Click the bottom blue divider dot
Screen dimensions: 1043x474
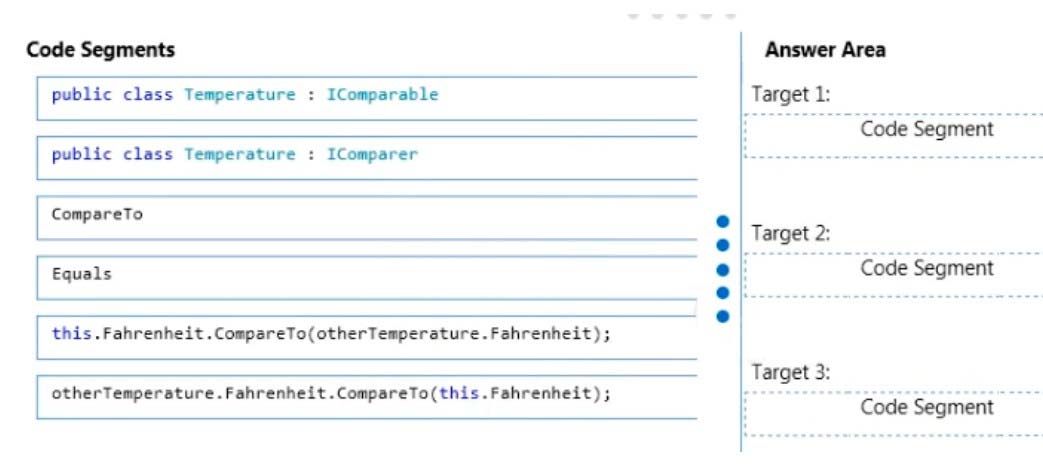pyautogui.click(x=723, y=316)
